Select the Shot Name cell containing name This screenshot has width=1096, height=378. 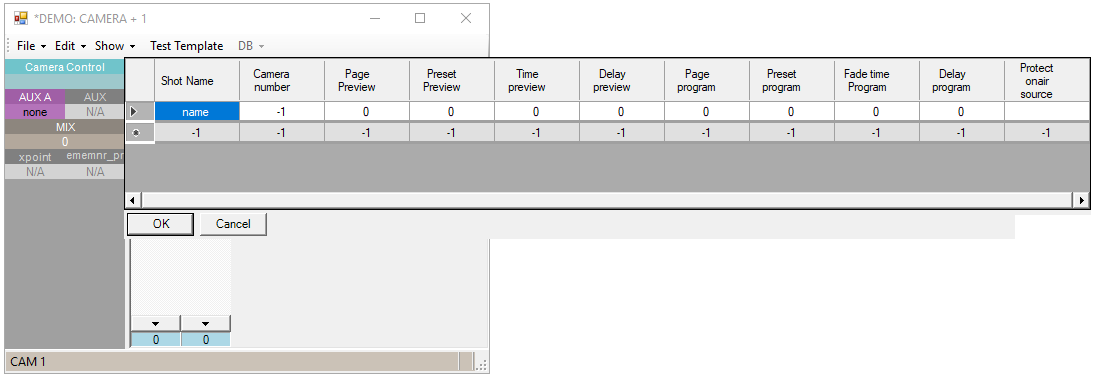pyautogui.click(x=197, y=111)
